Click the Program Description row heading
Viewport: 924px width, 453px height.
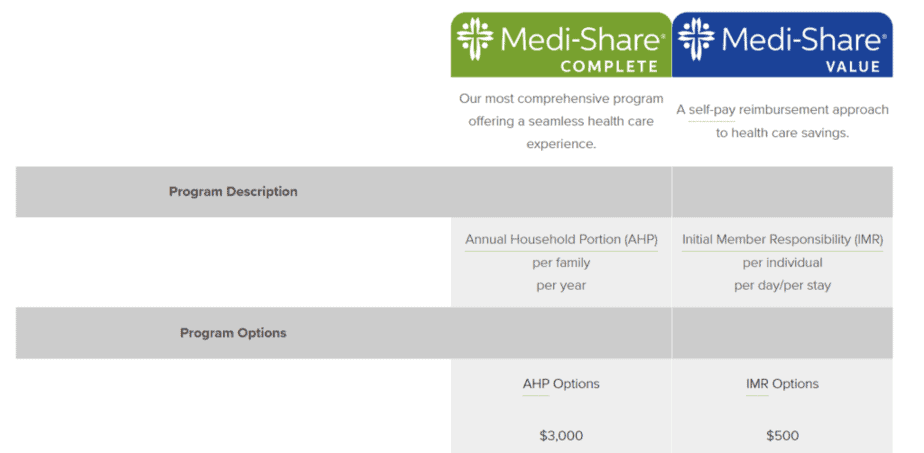233,192
